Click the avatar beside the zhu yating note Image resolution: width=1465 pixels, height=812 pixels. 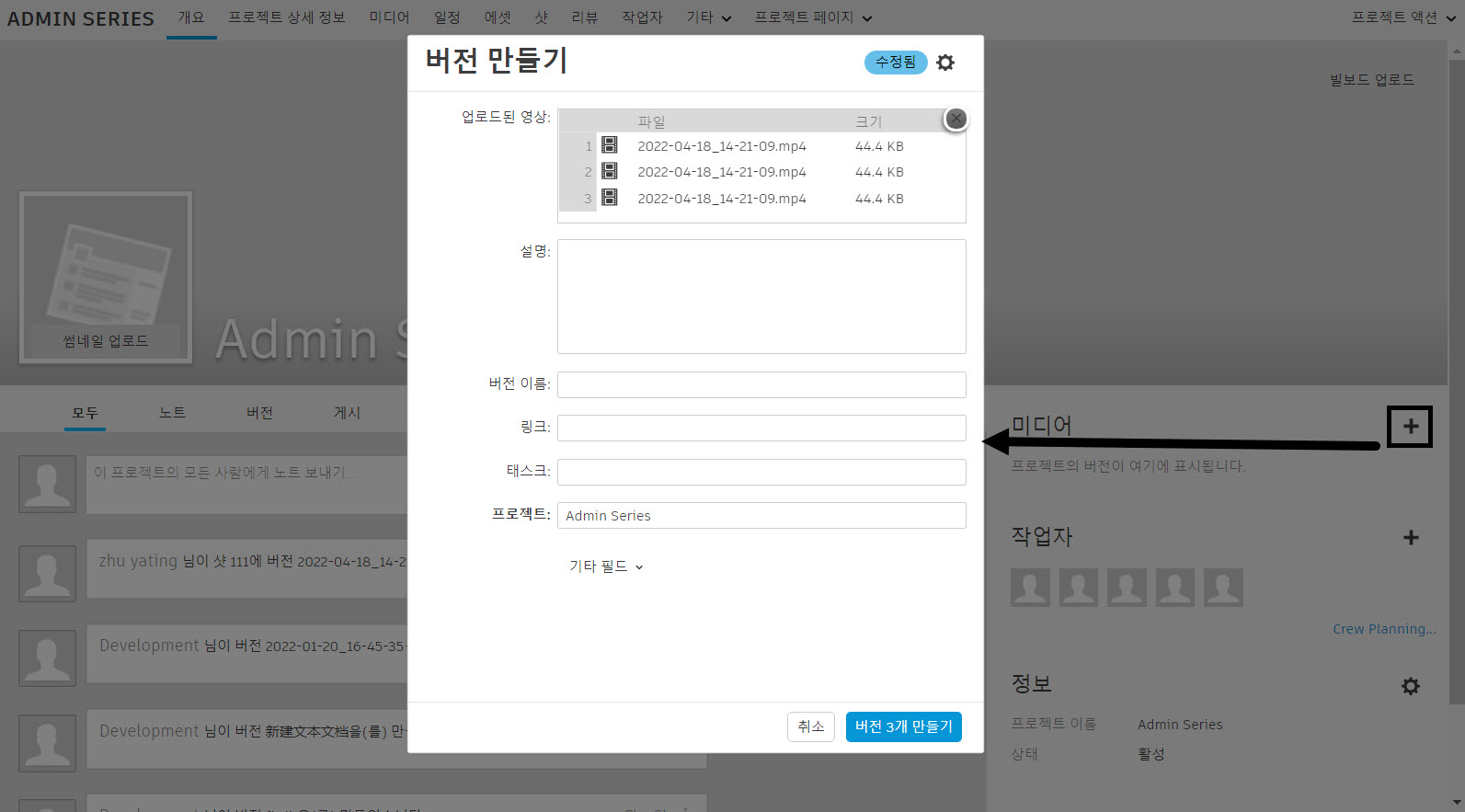click(x=47, y=573)
